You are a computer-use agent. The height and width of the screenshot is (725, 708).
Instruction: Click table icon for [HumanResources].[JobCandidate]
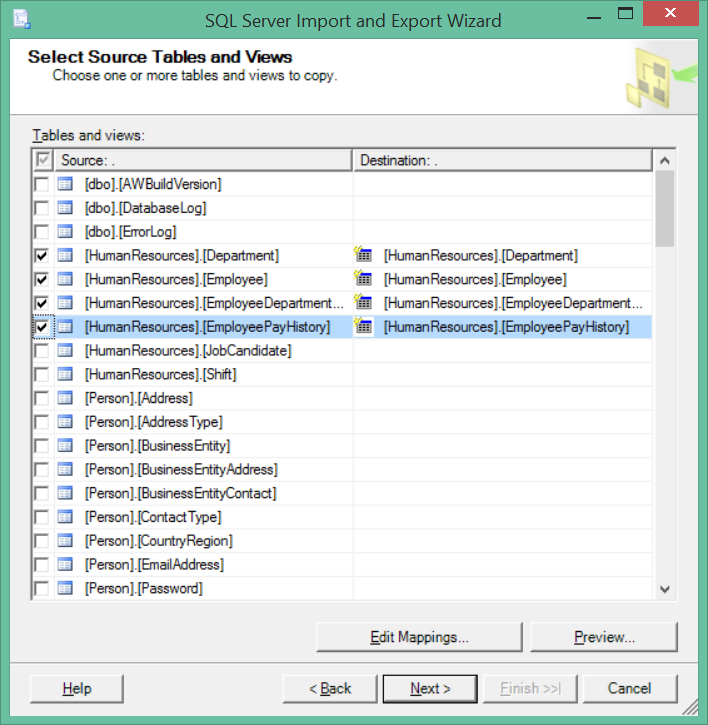click(x=65, y=350)
